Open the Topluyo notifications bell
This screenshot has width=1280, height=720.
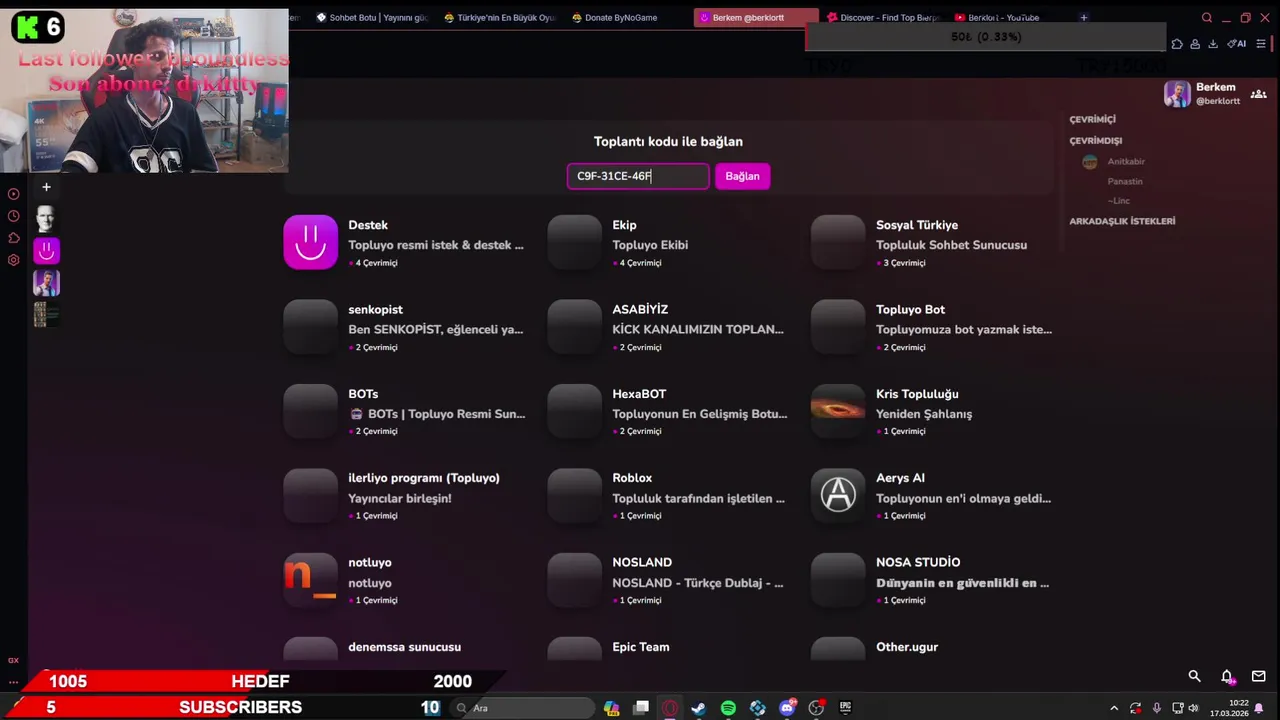coord(1227,676)
